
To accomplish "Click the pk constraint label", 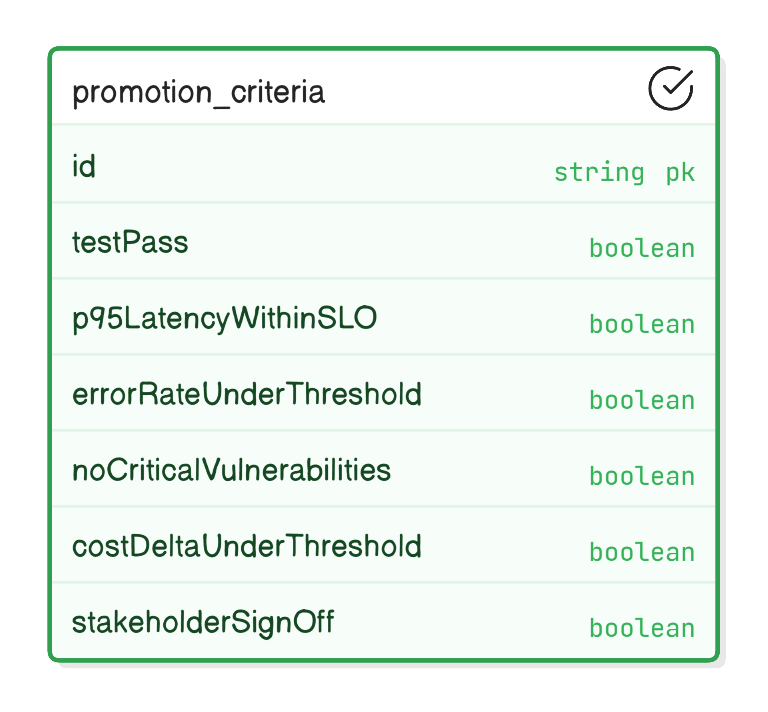I will 680,173.
